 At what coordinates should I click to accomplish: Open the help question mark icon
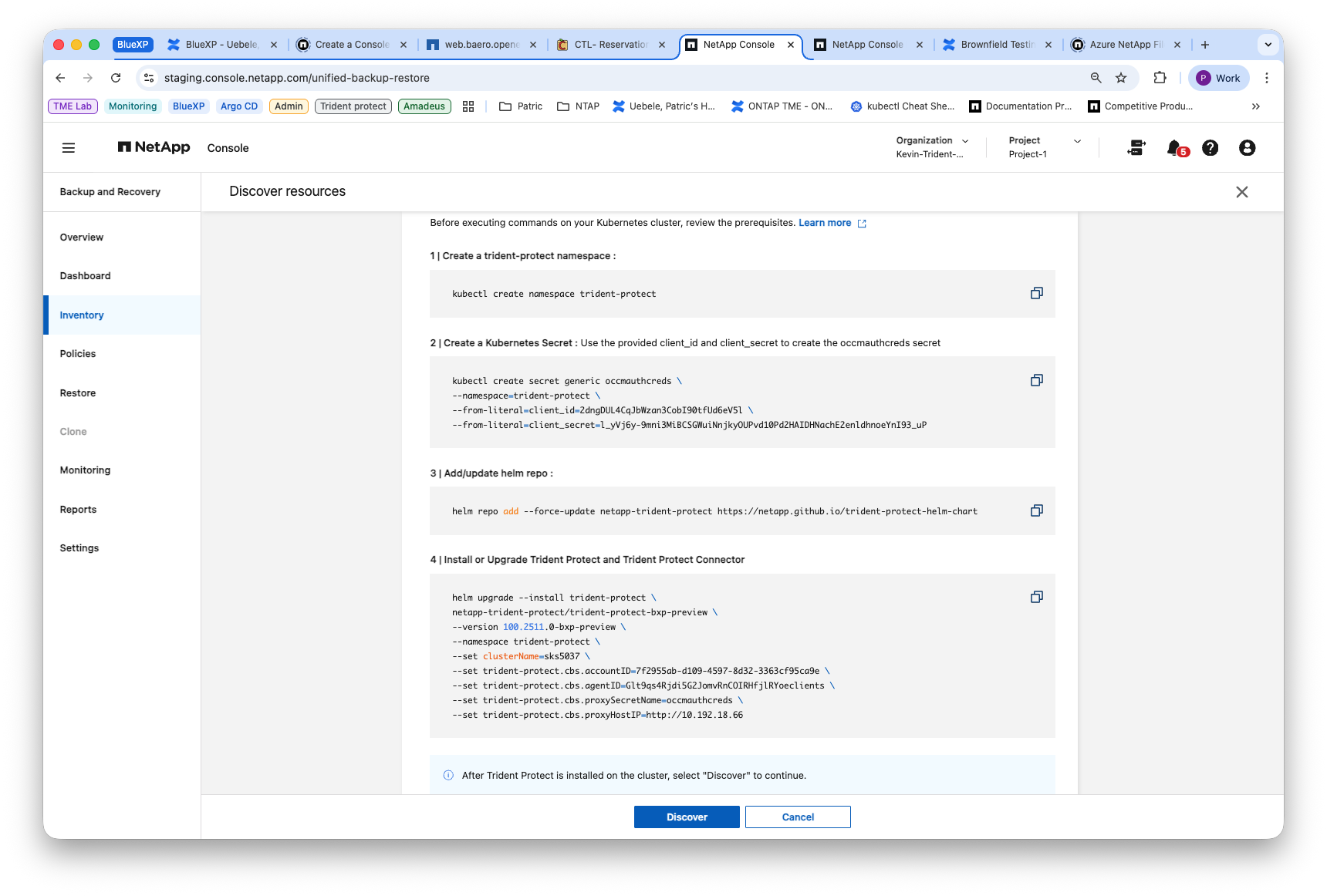click(1211, 147)
